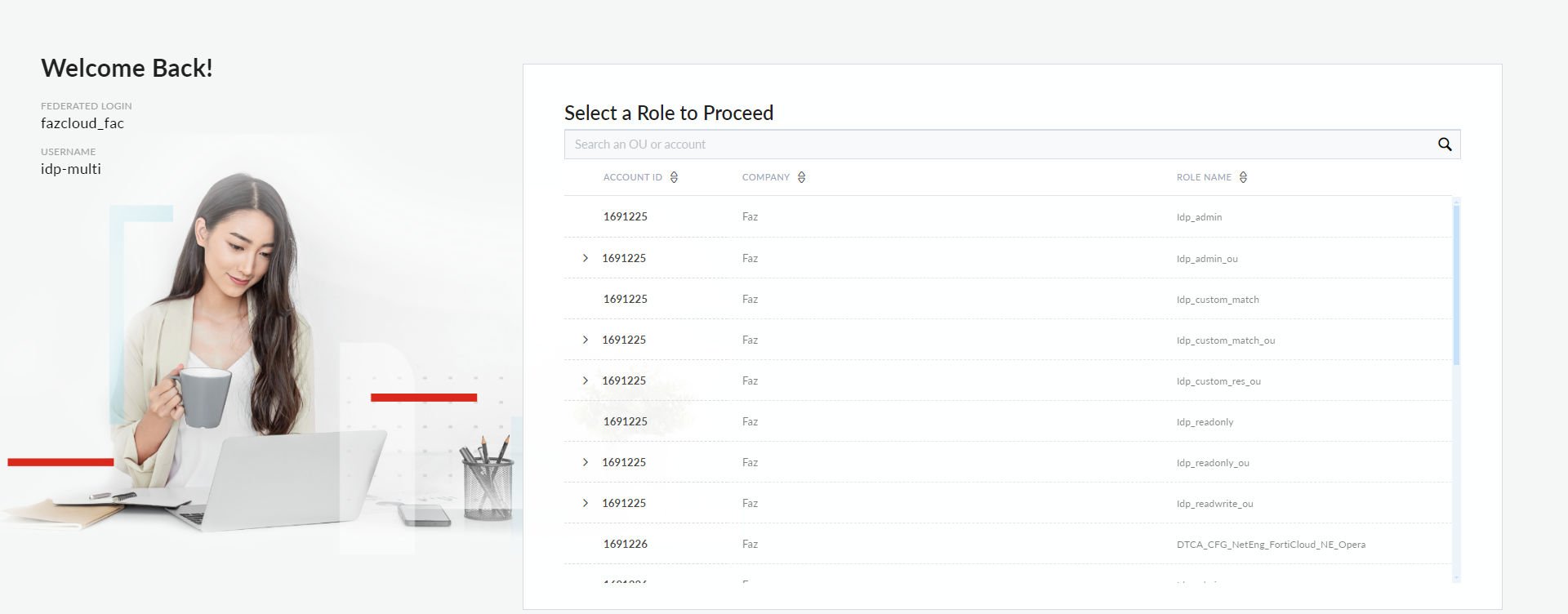Screen dimensions: 1568x614
Task: Click the role list vertical scrollbar
Action: 1456,284
